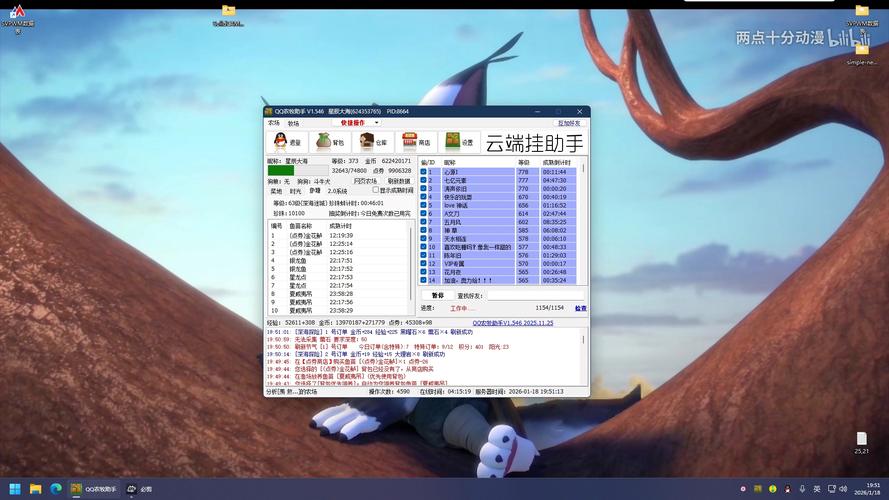Click the network display tray icon
Image resolution: width=889 pixels, height=500 pixels.
pyautogui.click(x=831, y=489)
